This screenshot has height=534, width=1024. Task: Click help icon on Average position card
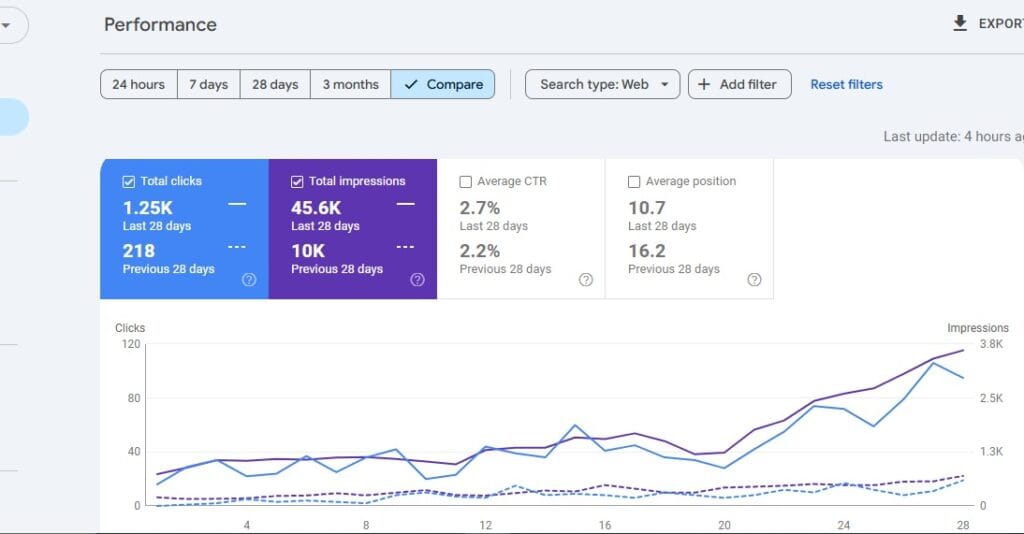tap(755, 280)
